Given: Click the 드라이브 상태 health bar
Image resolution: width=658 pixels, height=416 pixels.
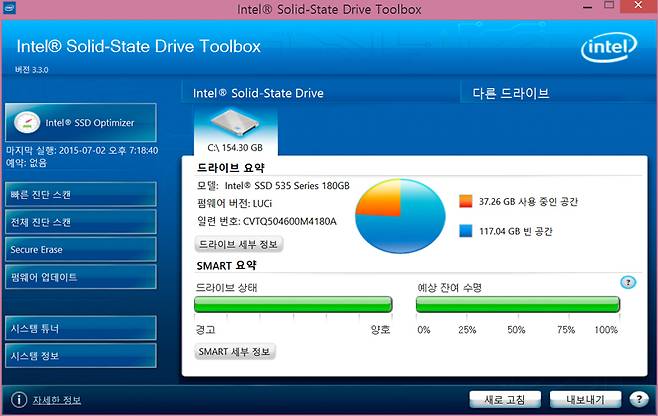Looking at the screenshot, I should point(293,304).
